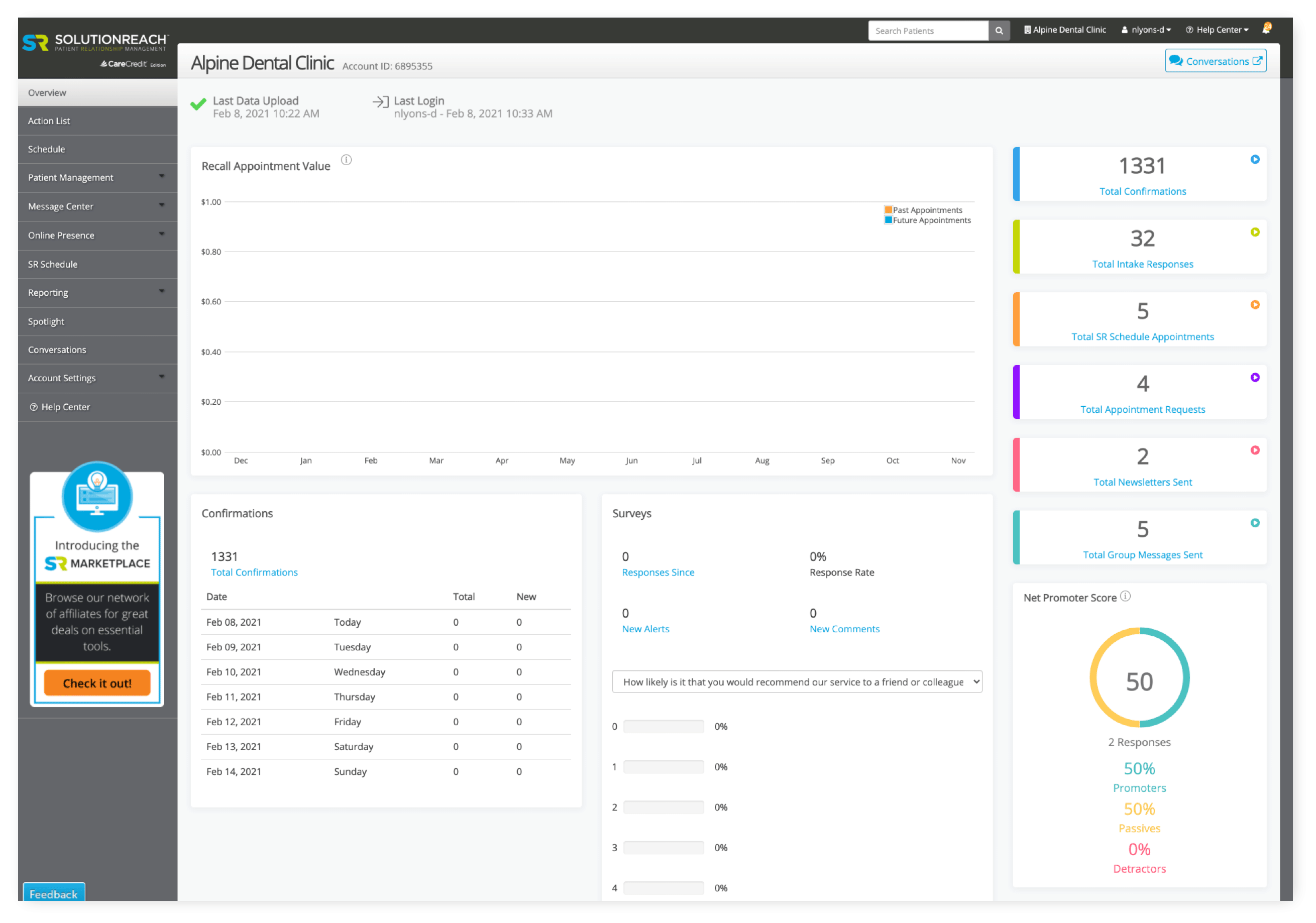Click the 50 Net Promoter Score gauge
1316x923 pixels.
1139,677
